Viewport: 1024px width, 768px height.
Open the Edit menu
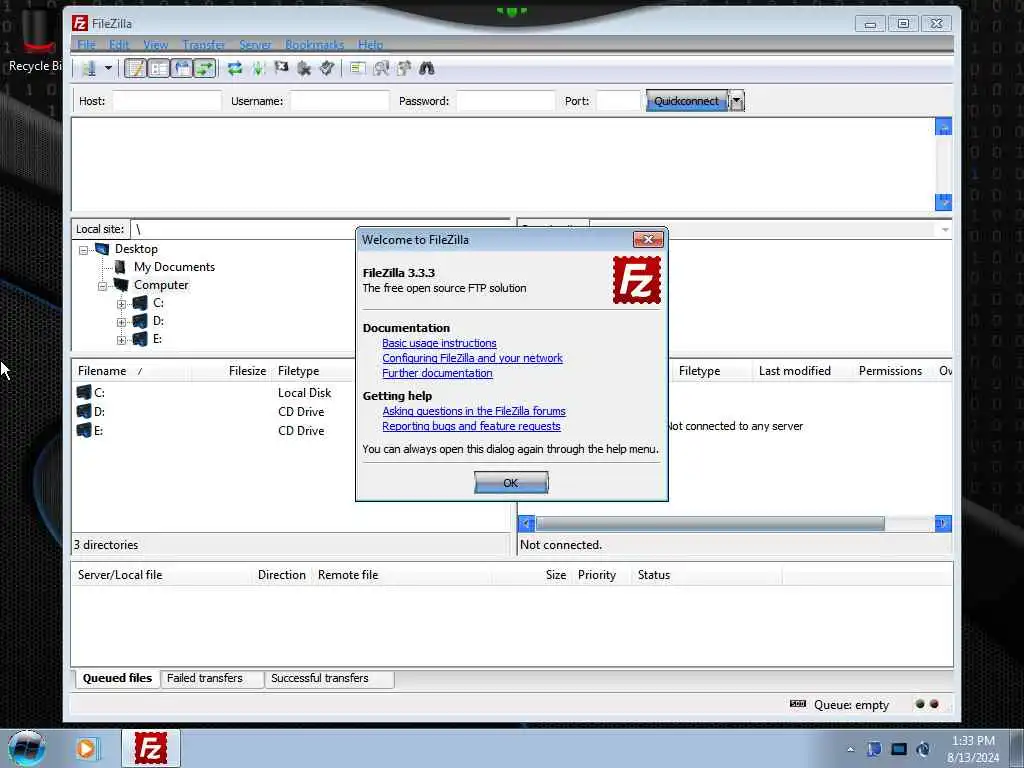119,44
